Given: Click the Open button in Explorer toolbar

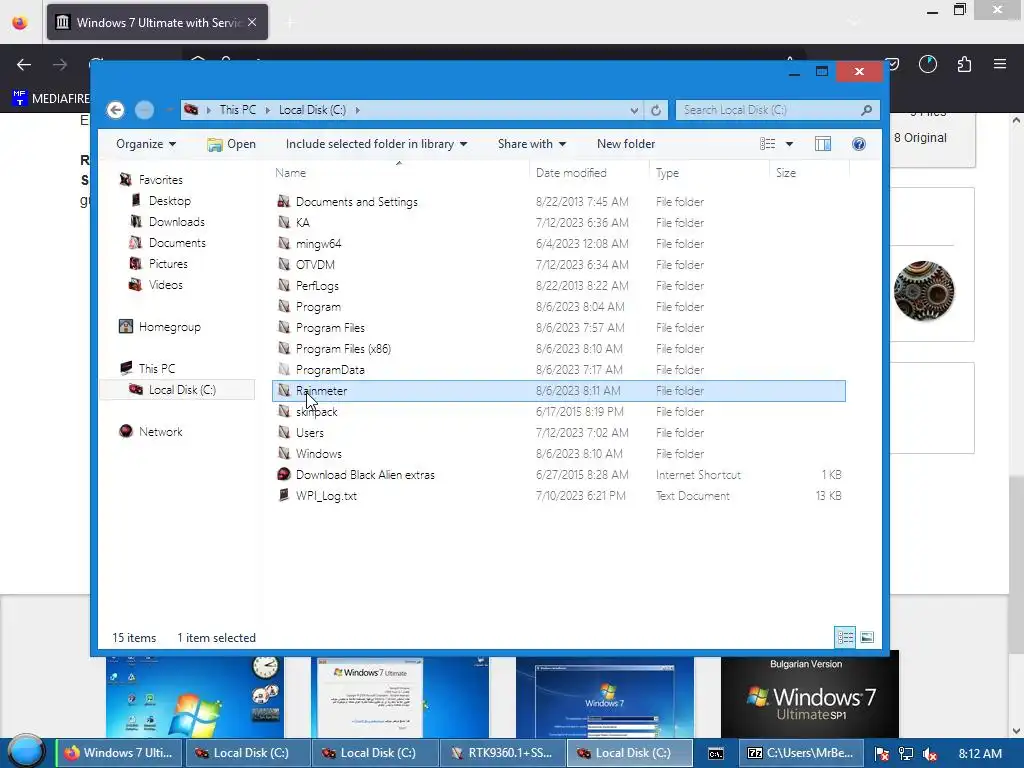Looking at the screenshot, I should pyautogui.click(x=231, y=144).
